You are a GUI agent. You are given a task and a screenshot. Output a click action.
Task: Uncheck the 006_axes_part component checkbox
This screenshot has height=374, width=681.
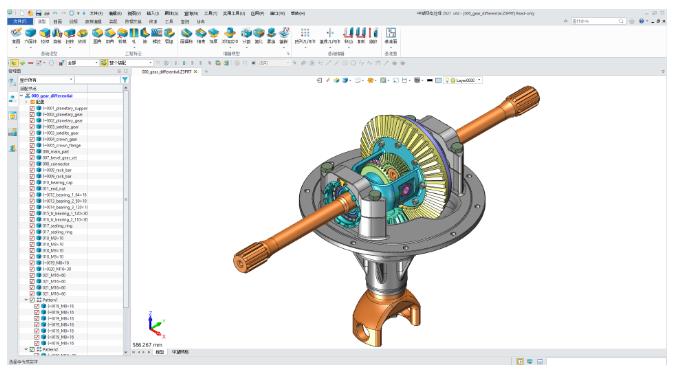click(32, 152)
